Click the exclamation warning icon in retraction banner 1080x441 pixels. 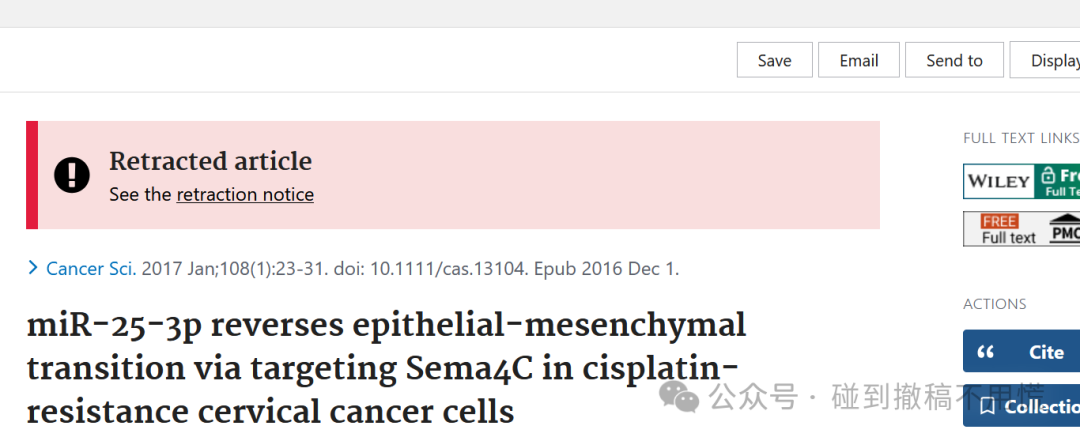(x=72, y=175)
